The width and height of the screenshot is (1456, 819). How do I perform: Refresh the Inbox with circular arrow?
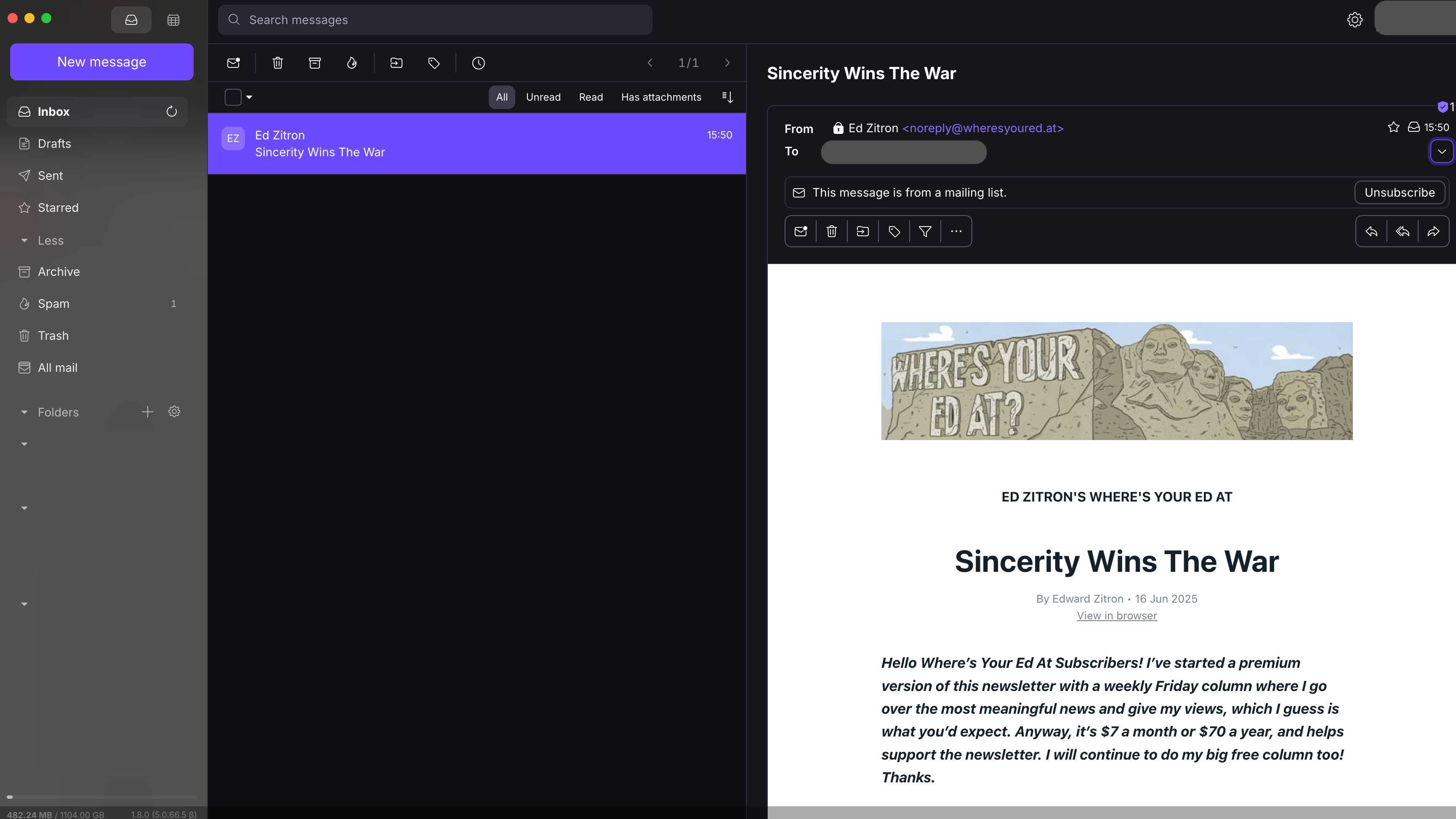[x=172, y=112]
